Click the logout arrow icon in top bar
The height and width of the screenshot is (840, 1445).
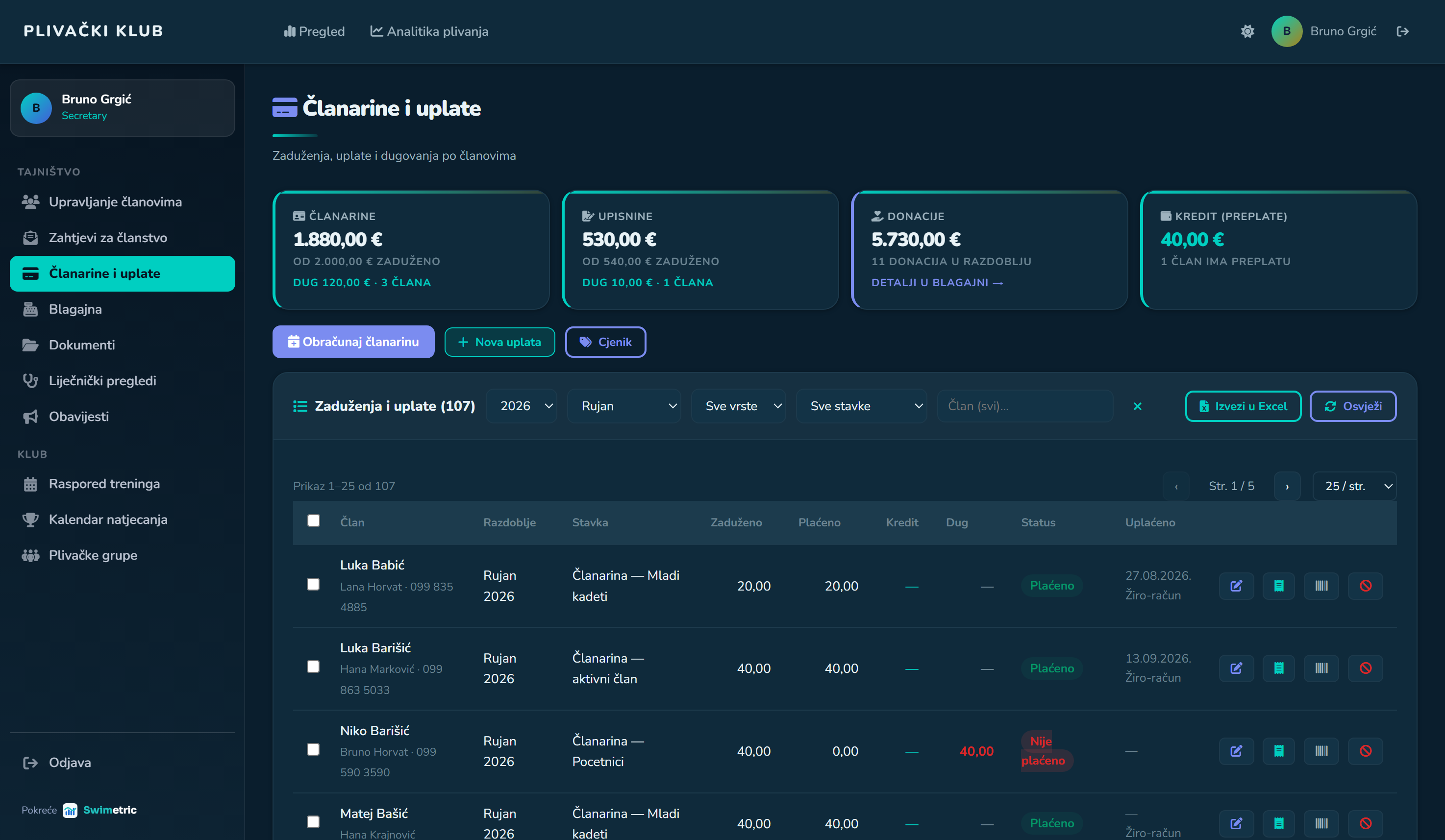point(1402,31)
